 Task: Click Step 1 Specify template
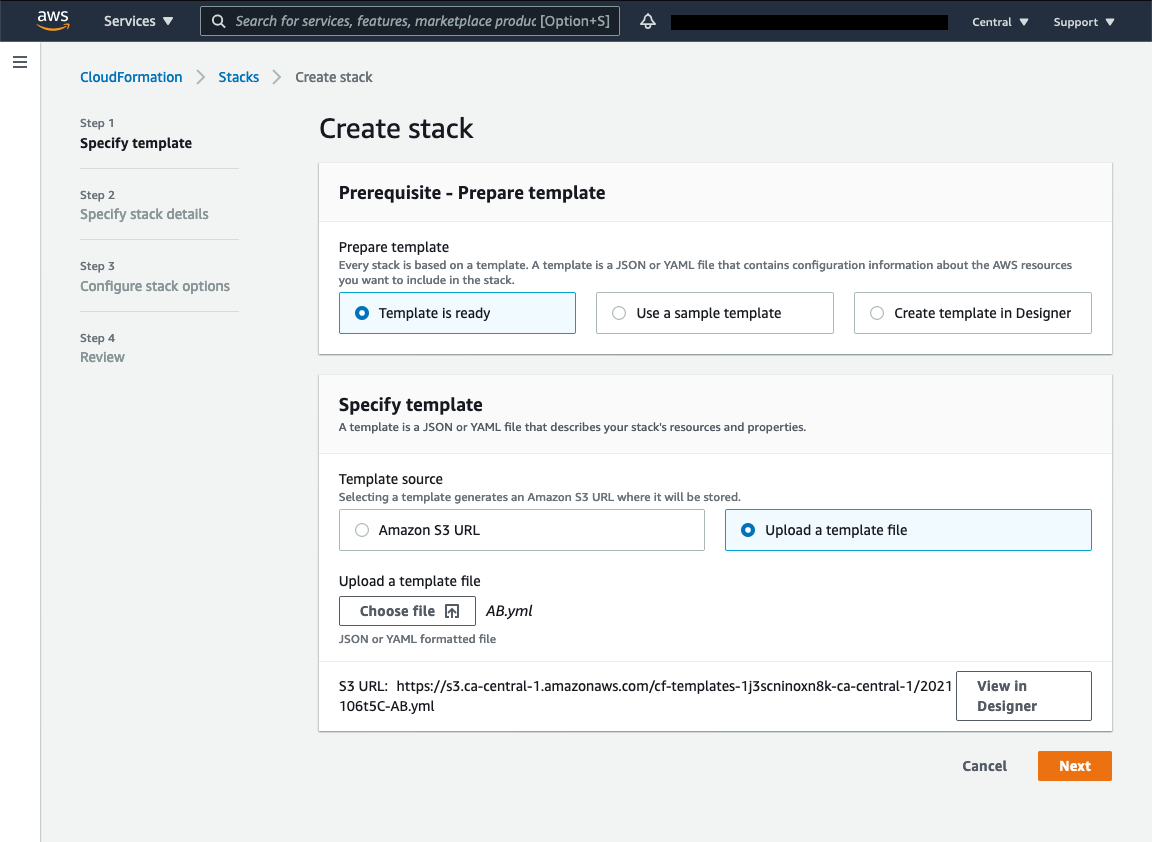tap(136, 134)
